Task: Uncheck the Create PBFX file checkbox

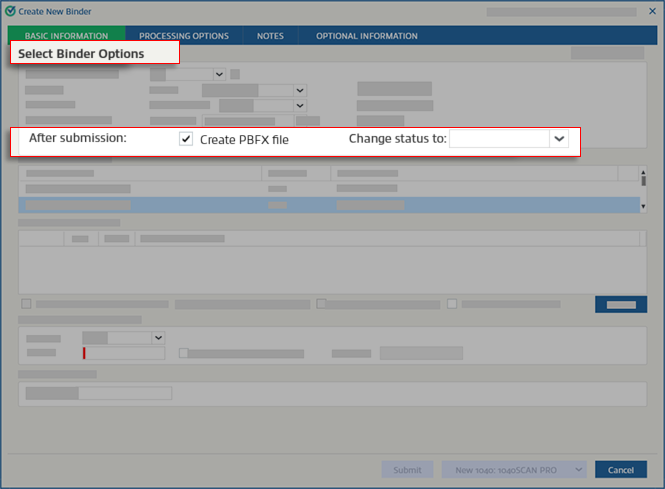Action: [186, 139]
